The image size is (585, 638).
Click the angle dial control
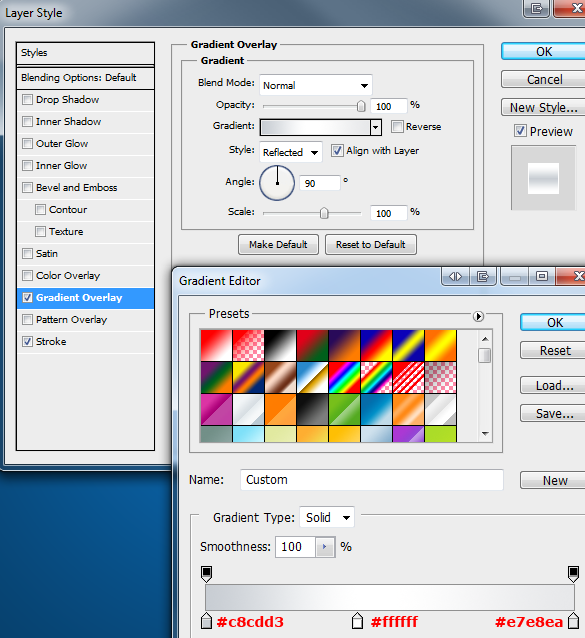[277, 183]
